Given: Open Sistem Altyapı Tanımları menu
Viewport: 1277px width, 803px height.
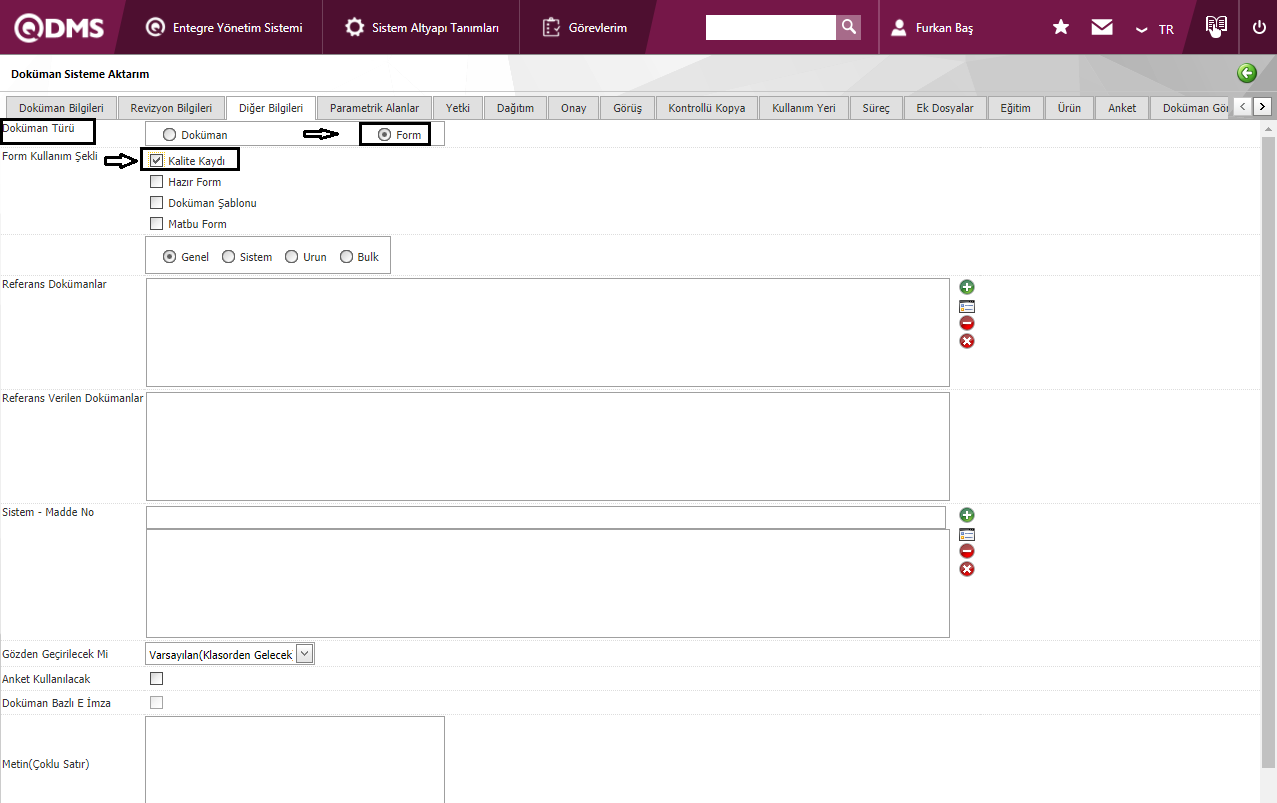Looking at the screenshot, I should [x=422, y=28].
